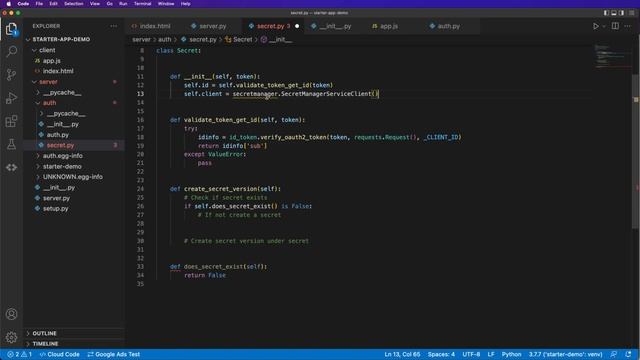Open the Accounts menu icon
This screenshot has height=360, width=640.
[11, 314]
